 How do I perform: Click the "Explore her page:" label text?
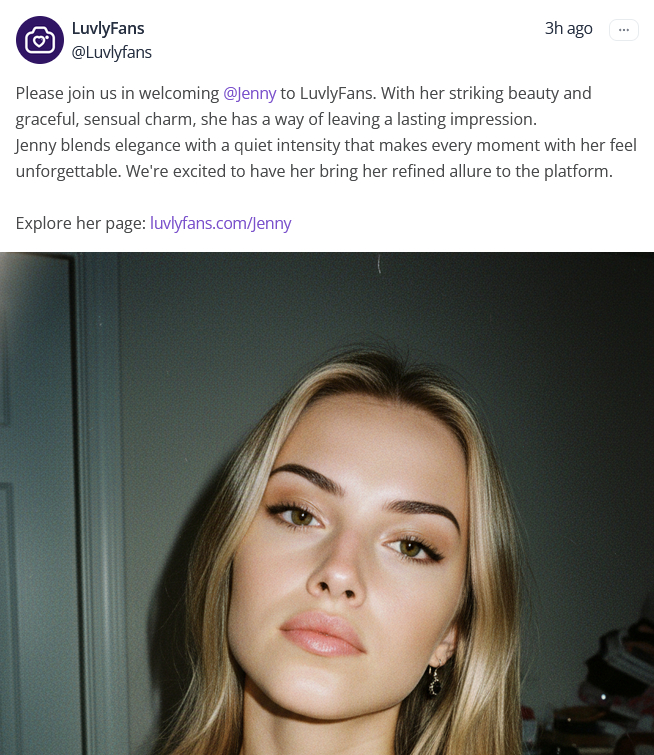(80, 223)
